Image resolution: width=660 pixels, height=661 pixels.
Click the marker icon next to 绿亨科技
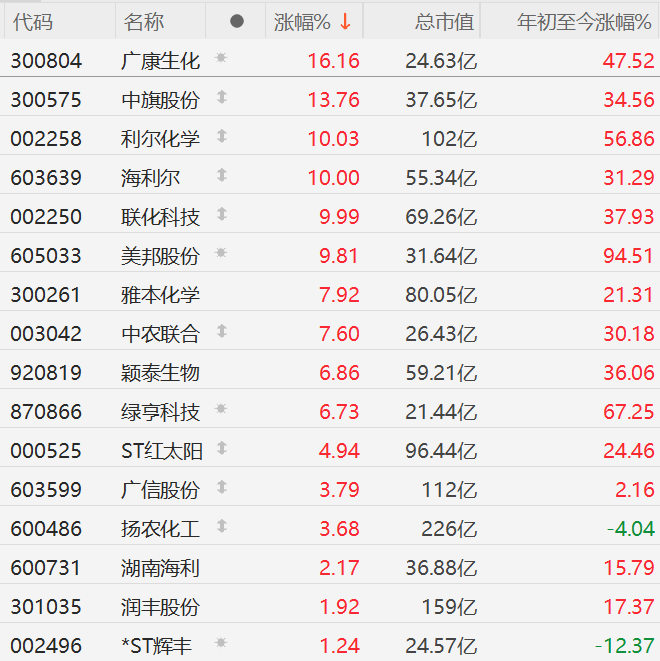(x=221, y=409)
